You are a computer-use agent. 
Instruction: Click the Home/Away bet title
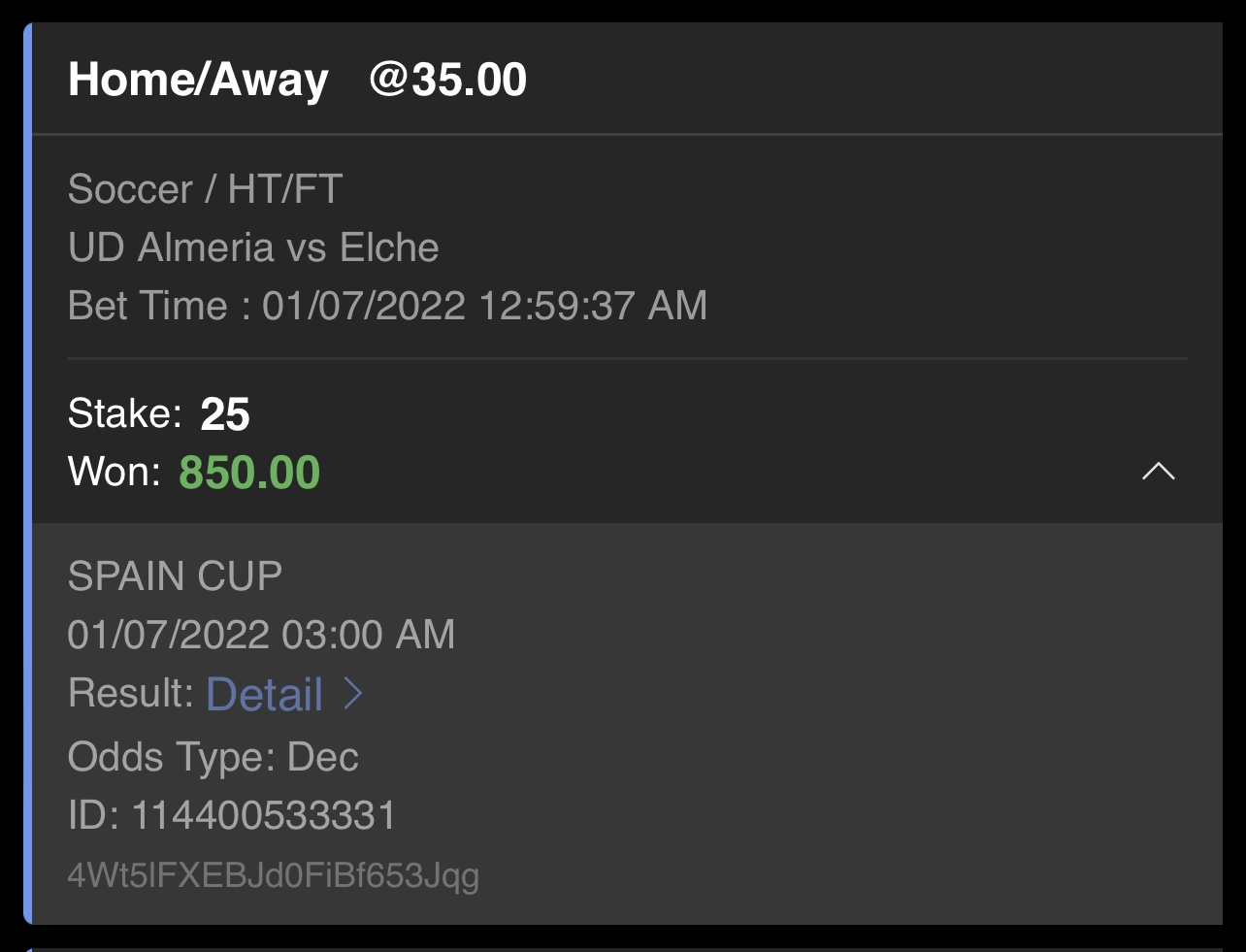[198, 80]
